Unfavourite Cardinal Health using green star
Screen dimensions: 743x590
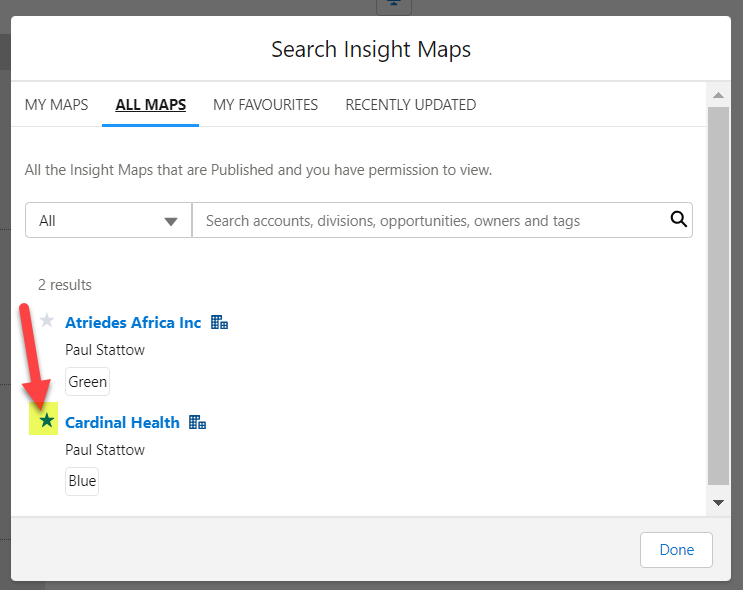[x=47, y=421]
